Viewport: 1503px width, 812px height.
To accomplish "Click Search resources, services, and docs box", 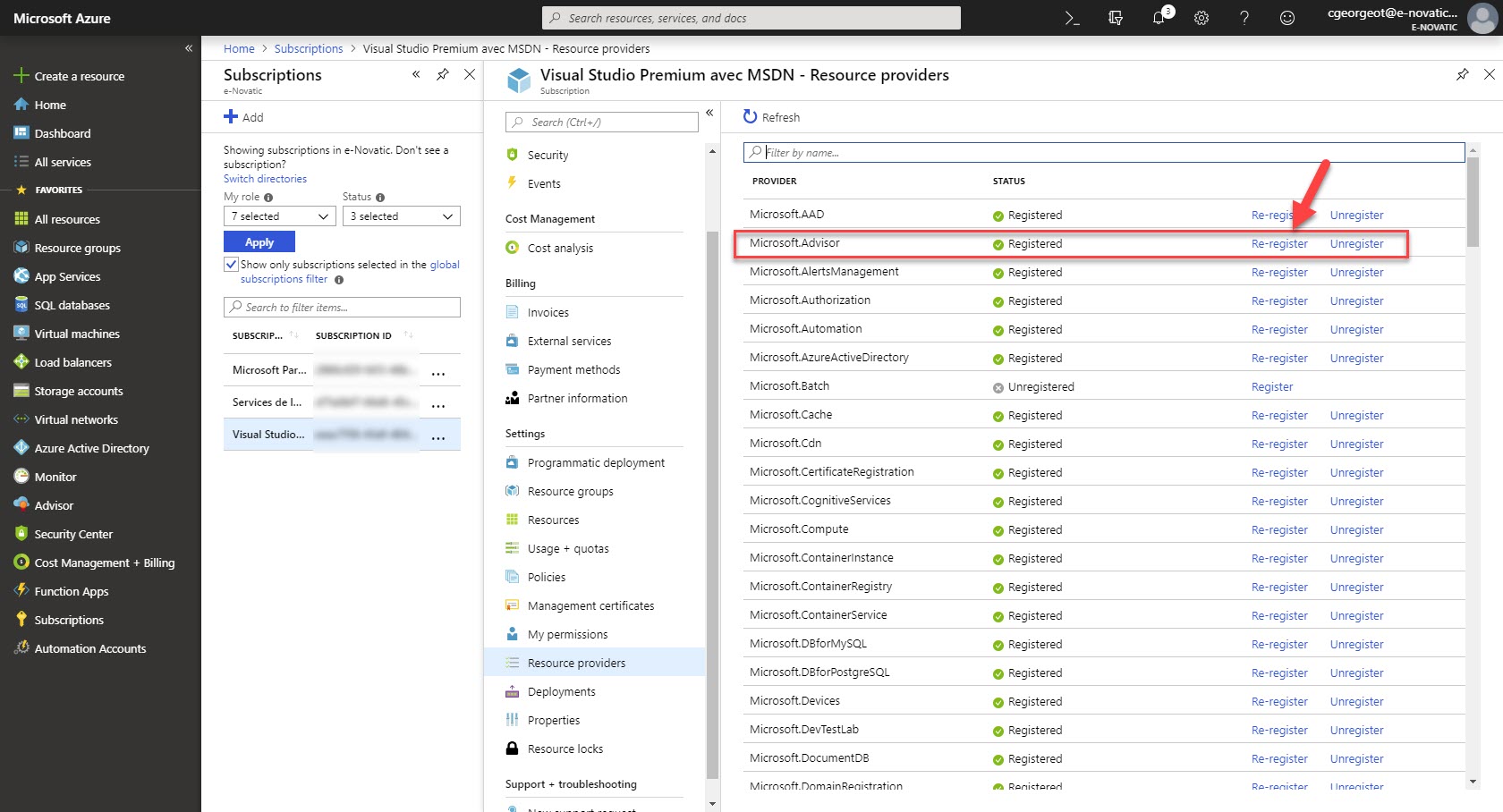I will pos(751,18).
